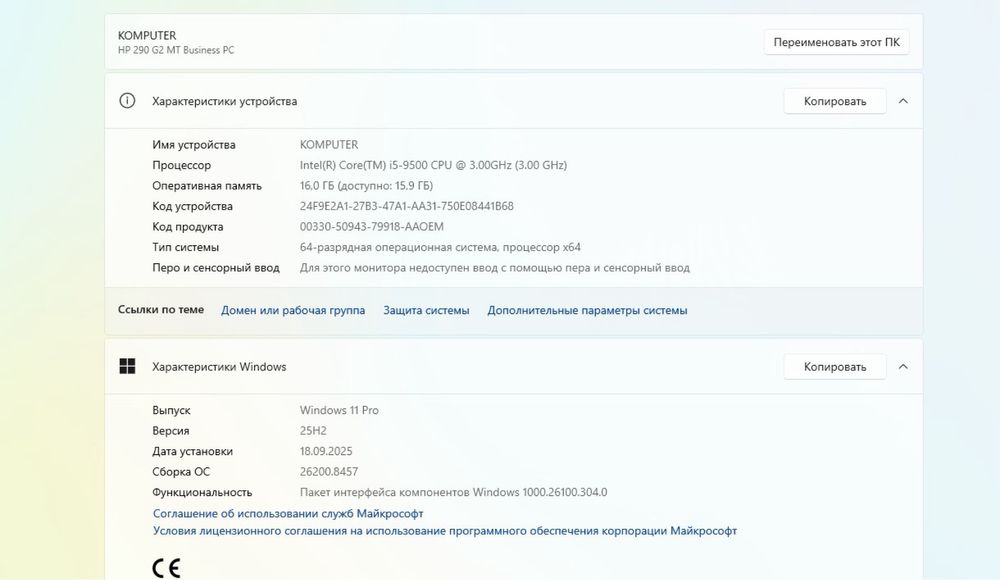Click the Windows logo icon beside Характеристики Windows
This screenshot has width=1000, height=580.
tap(128, 366)
